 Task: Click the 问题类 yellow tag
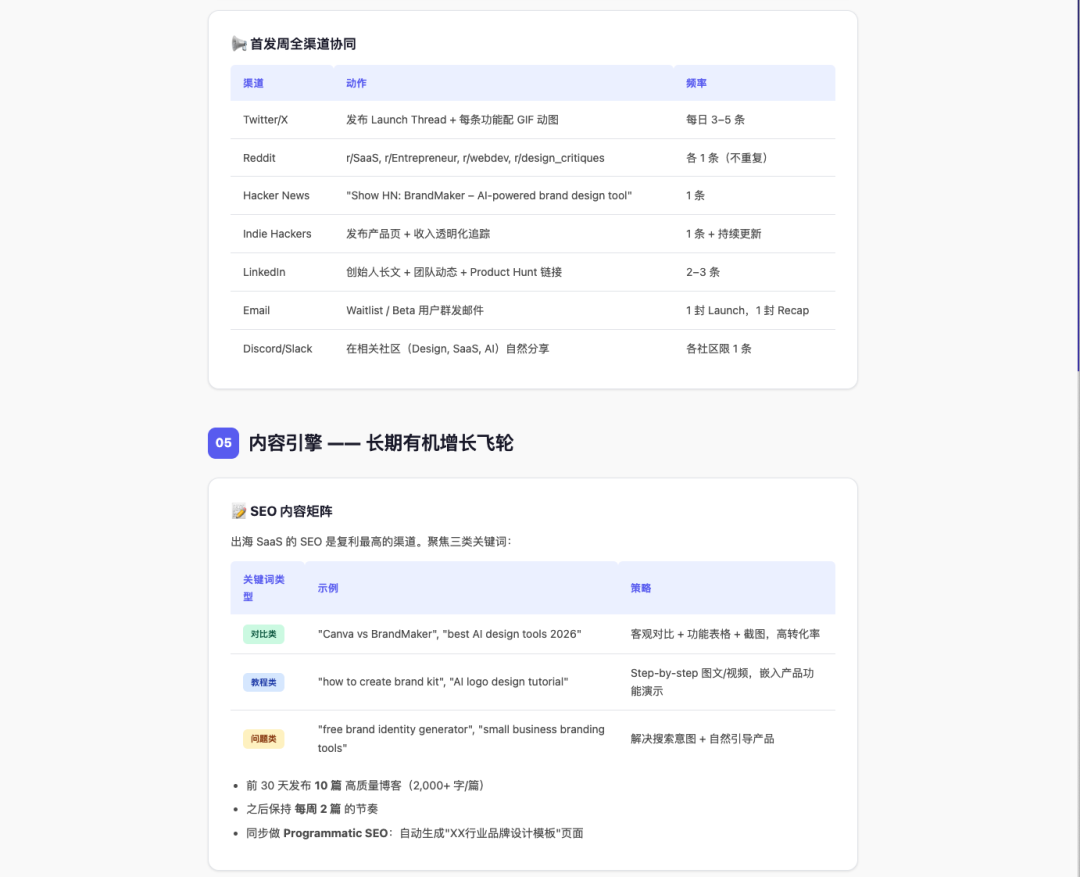click(263, 739)
